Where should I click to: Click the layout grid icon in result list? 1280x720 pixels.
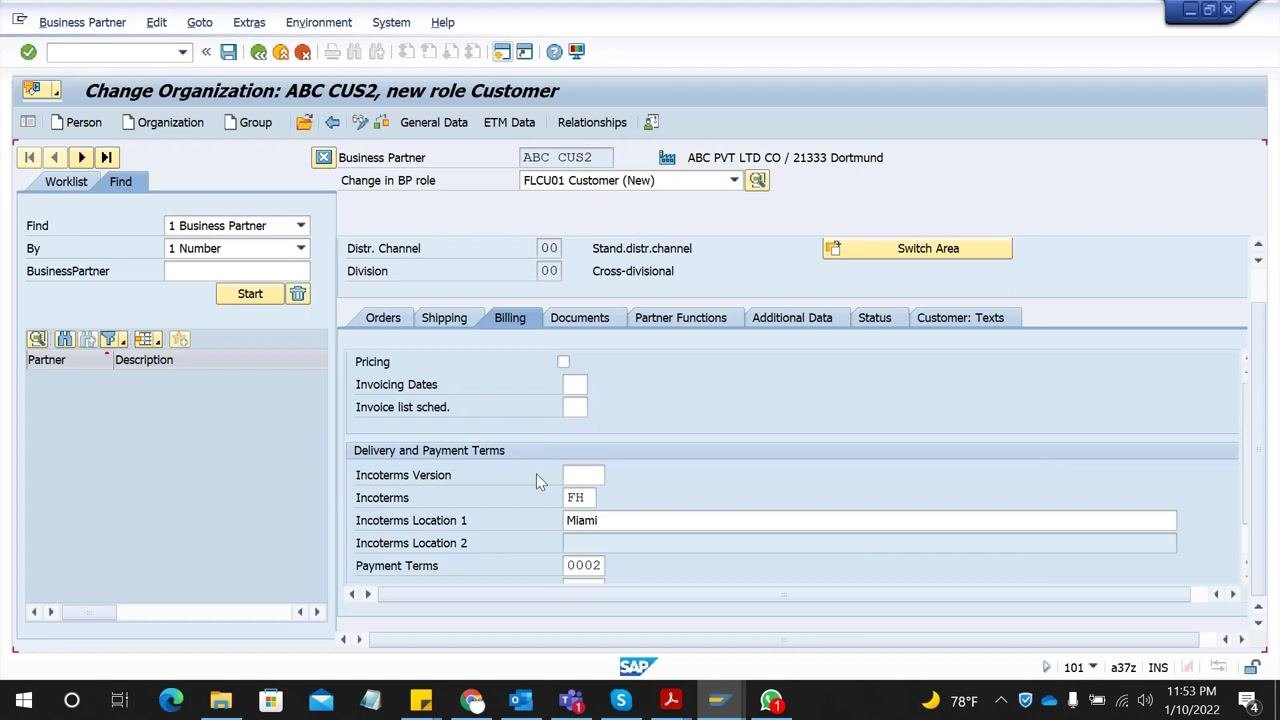tap(145, 339)
